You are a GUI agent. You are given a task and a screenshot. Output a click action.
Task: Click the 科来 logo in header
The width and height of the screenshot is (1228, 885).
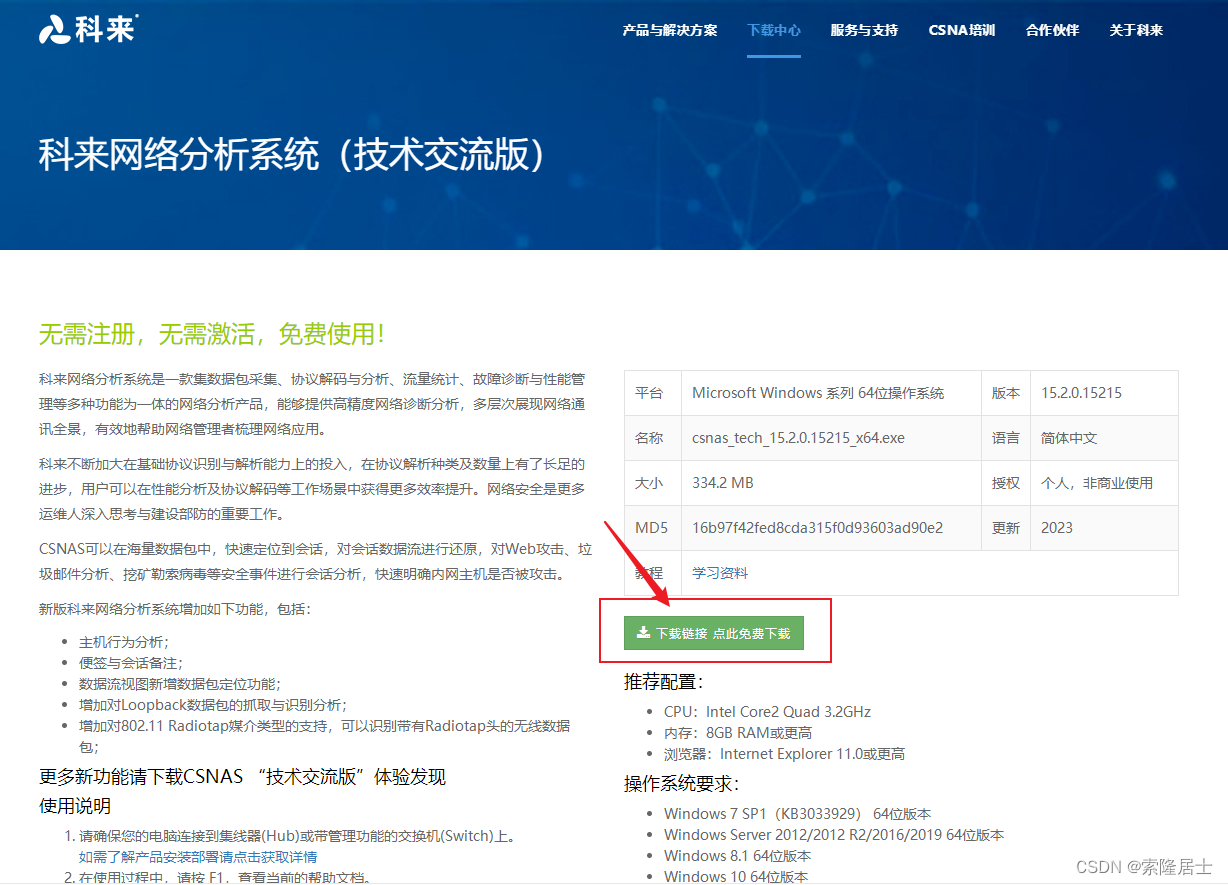[88, 28]
